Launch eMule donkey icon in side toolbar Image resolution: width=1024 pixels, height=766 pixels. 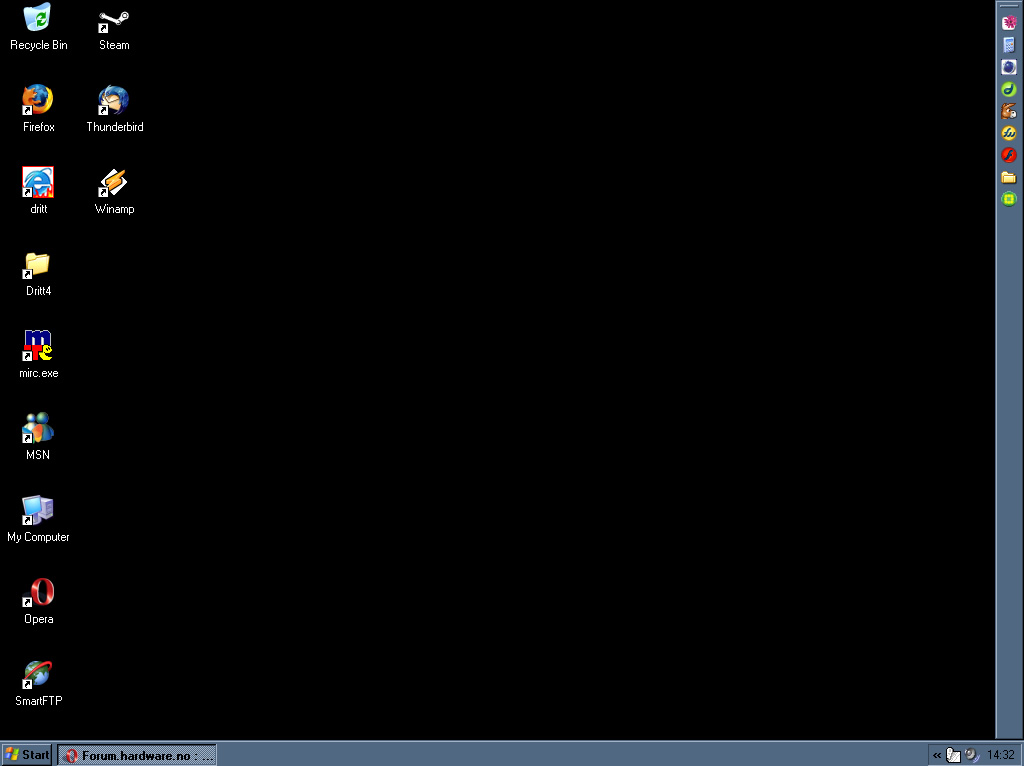1009,111
